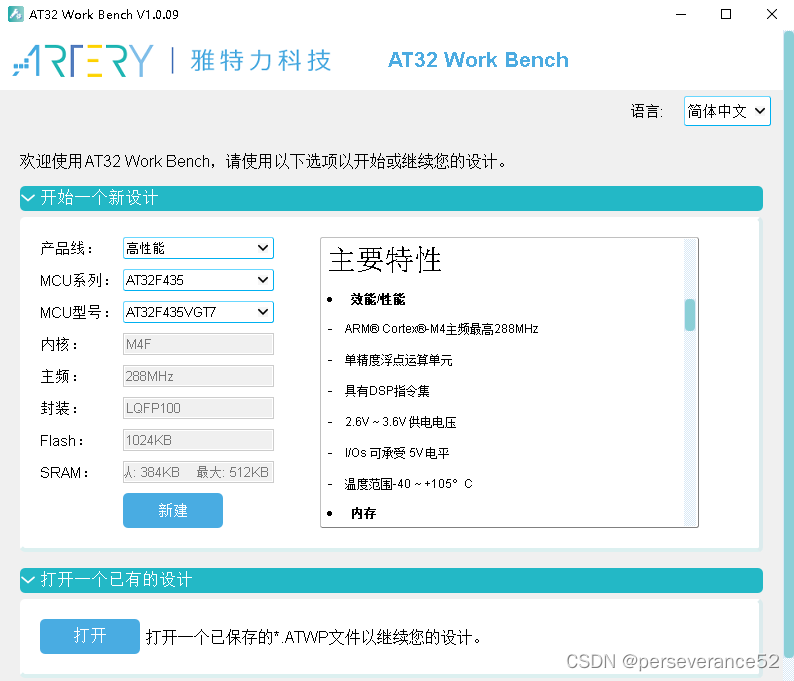Click the ARTERY logo
The image size is (794, 681).
coord(83,61)
